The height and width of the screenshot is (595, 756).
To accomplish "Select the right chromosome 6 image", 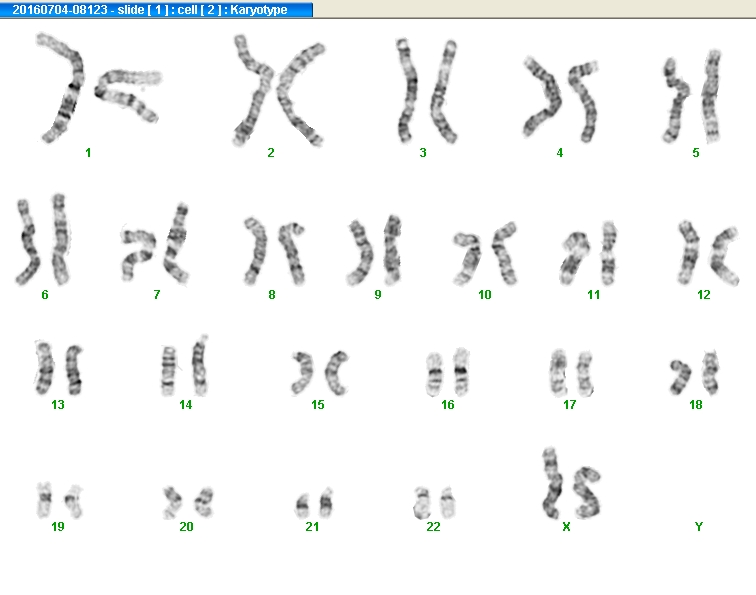I will pos(60,239).
